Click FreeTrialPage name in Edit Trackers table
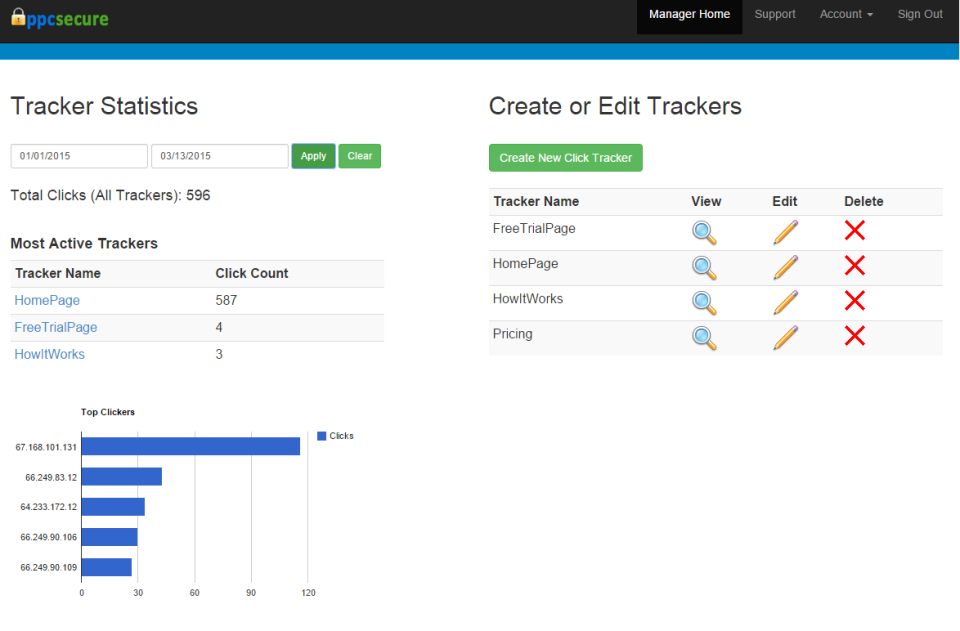 pyautogui.click(x=534, y=228)
